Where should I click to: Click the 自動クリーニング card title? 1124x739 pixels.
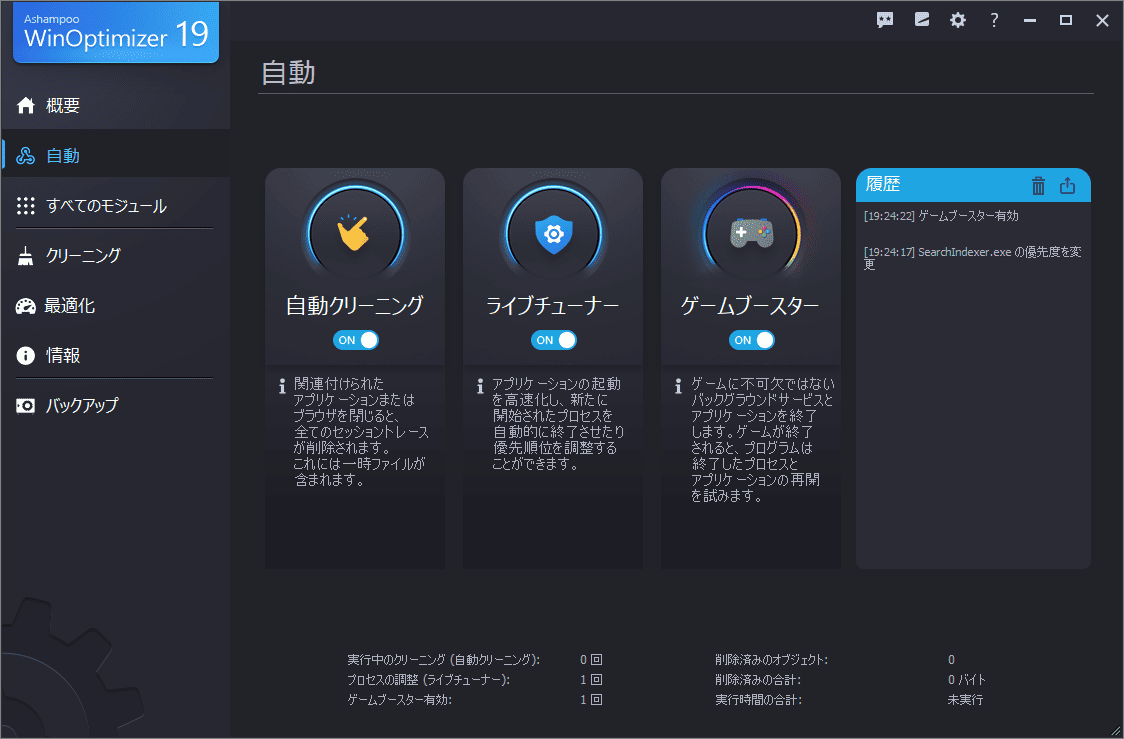pyautogui.click(x=354, y=306)
